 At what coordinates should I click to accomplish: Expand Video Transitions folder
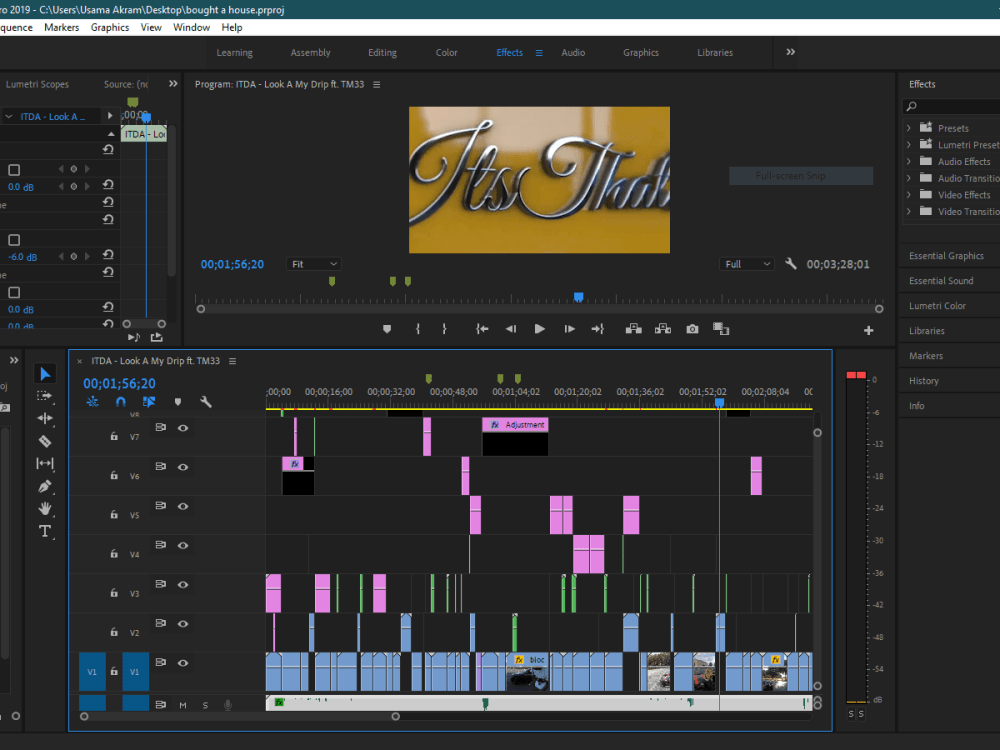tap(909, 211)
